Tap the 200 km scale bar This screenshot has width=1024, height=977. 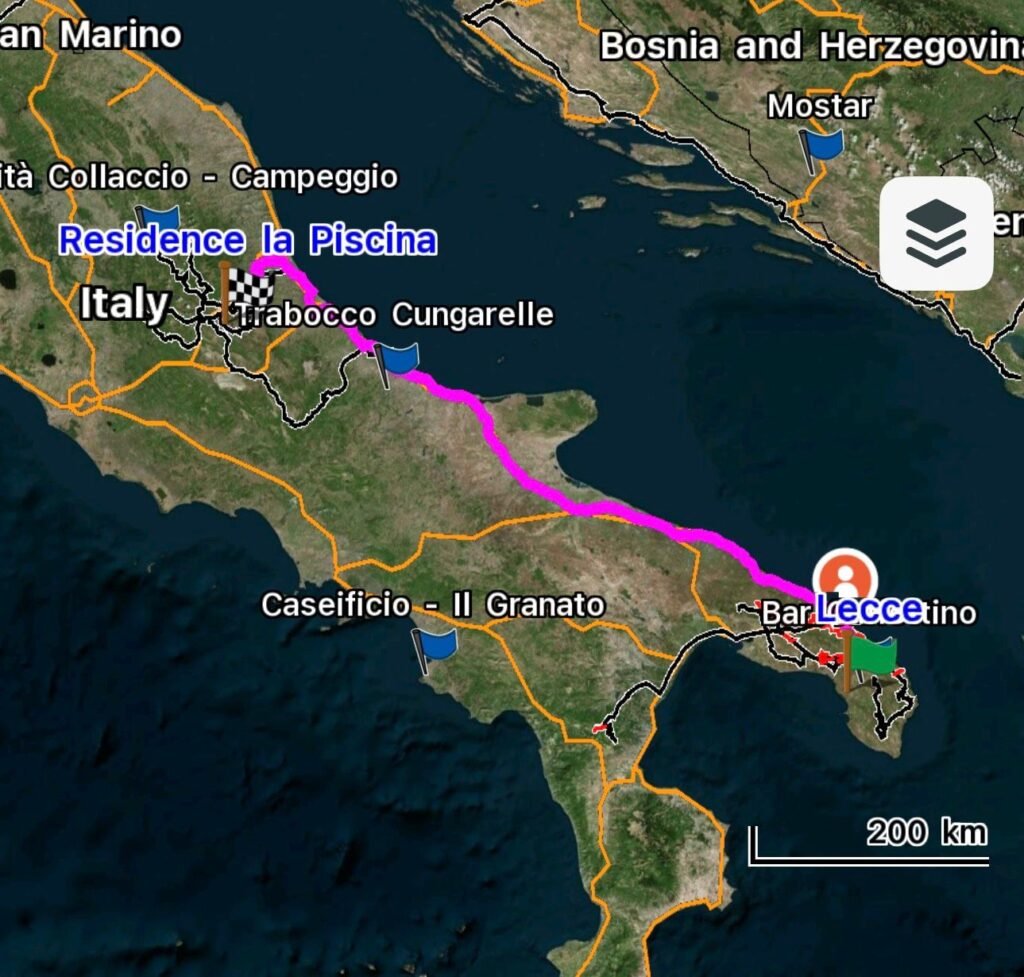click(x=869, y=844)
